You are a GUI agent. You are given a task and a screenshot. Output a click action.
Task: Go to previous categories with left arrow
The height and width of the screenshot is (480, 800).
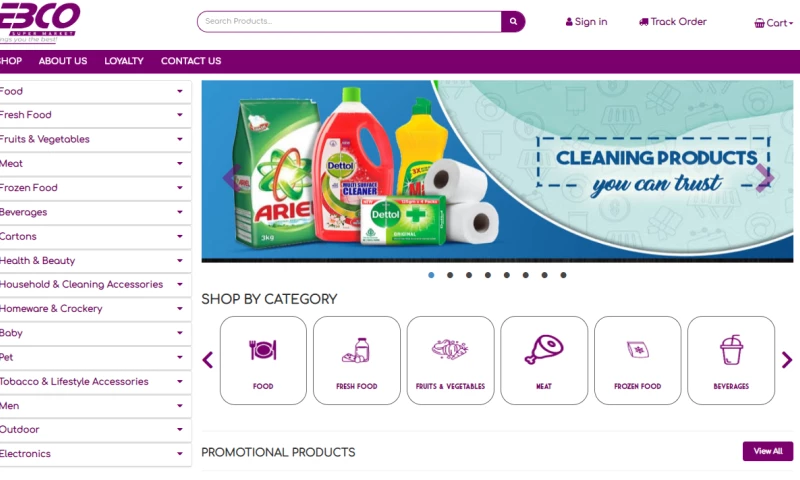tap(208, 360)
